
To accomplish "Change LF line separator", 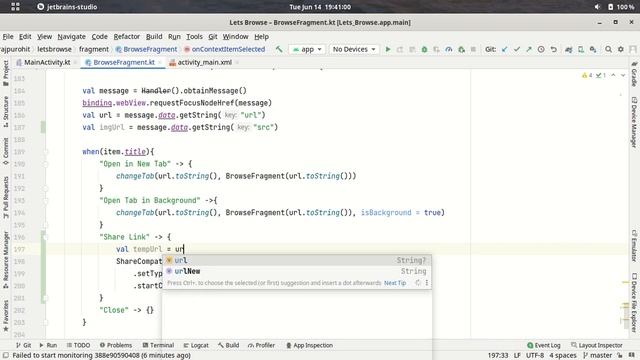I will click(x=517, y=356).
